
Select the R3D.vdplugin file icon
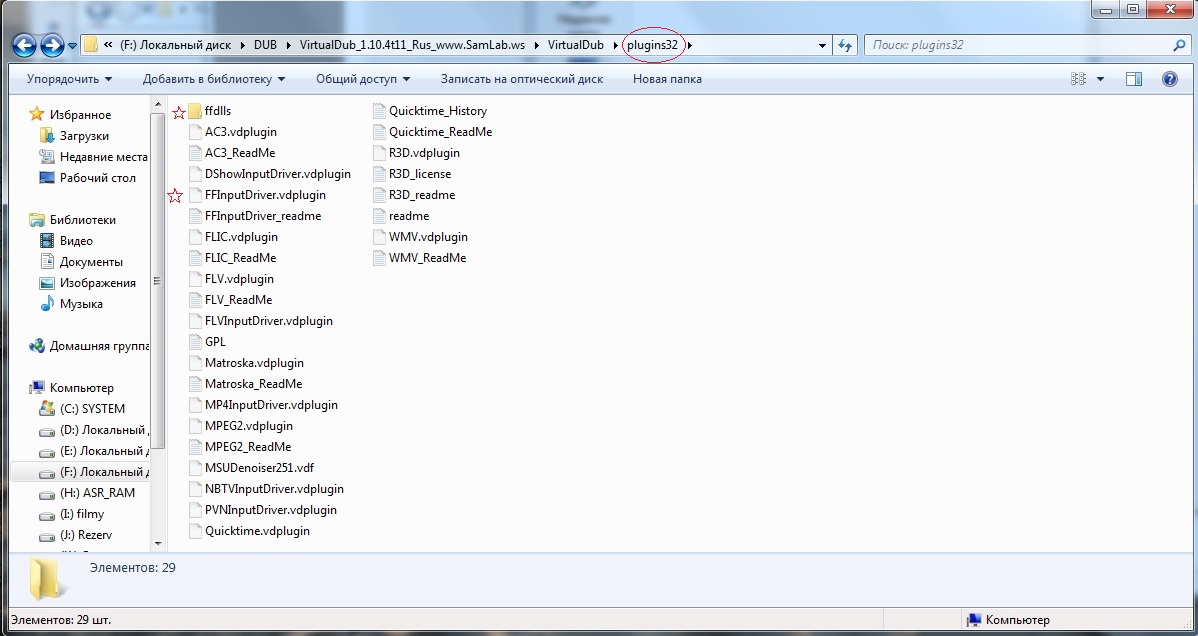(378, 153)
